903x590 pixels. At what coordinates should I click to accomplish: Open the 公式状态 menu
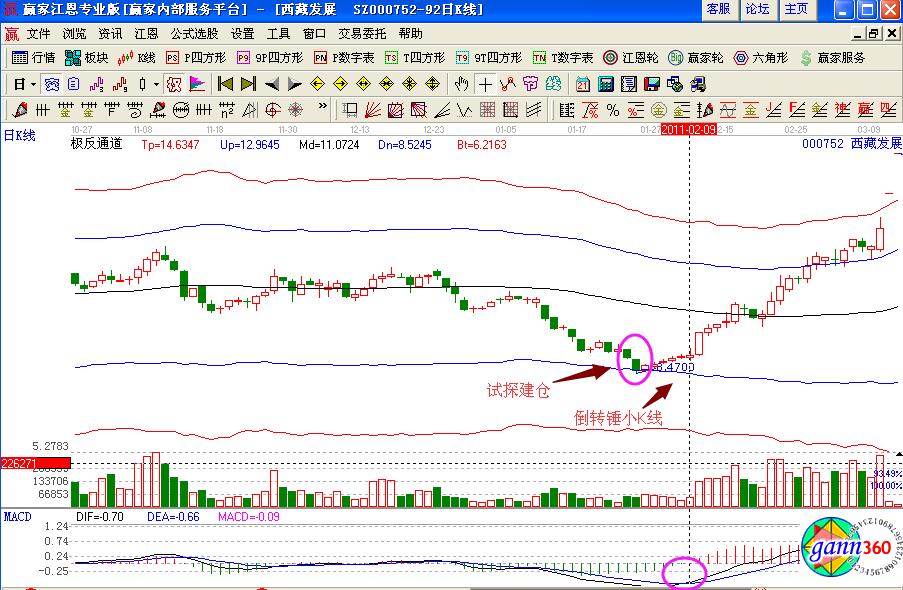pyautogui.click(x=193, y=33)
